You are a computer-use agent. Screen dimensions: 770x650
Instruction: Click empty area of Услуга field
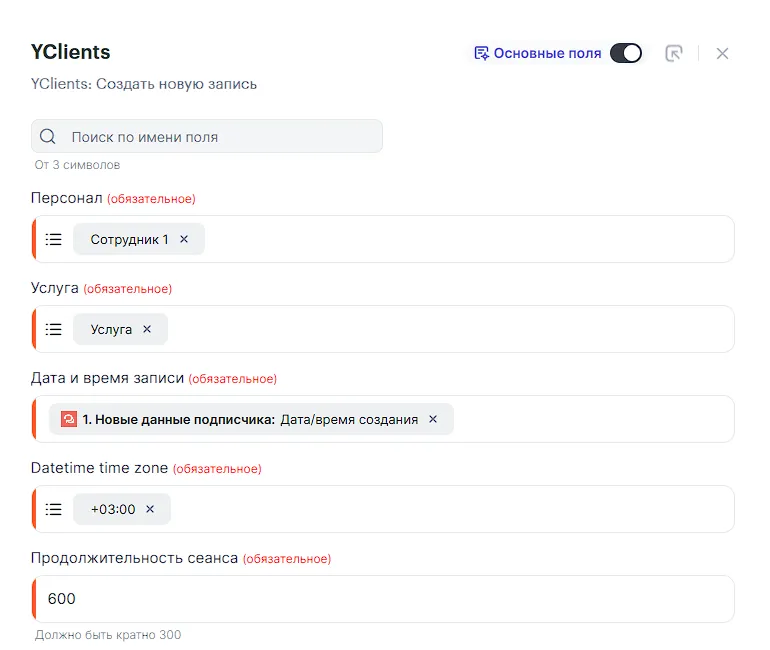(451, 329)
